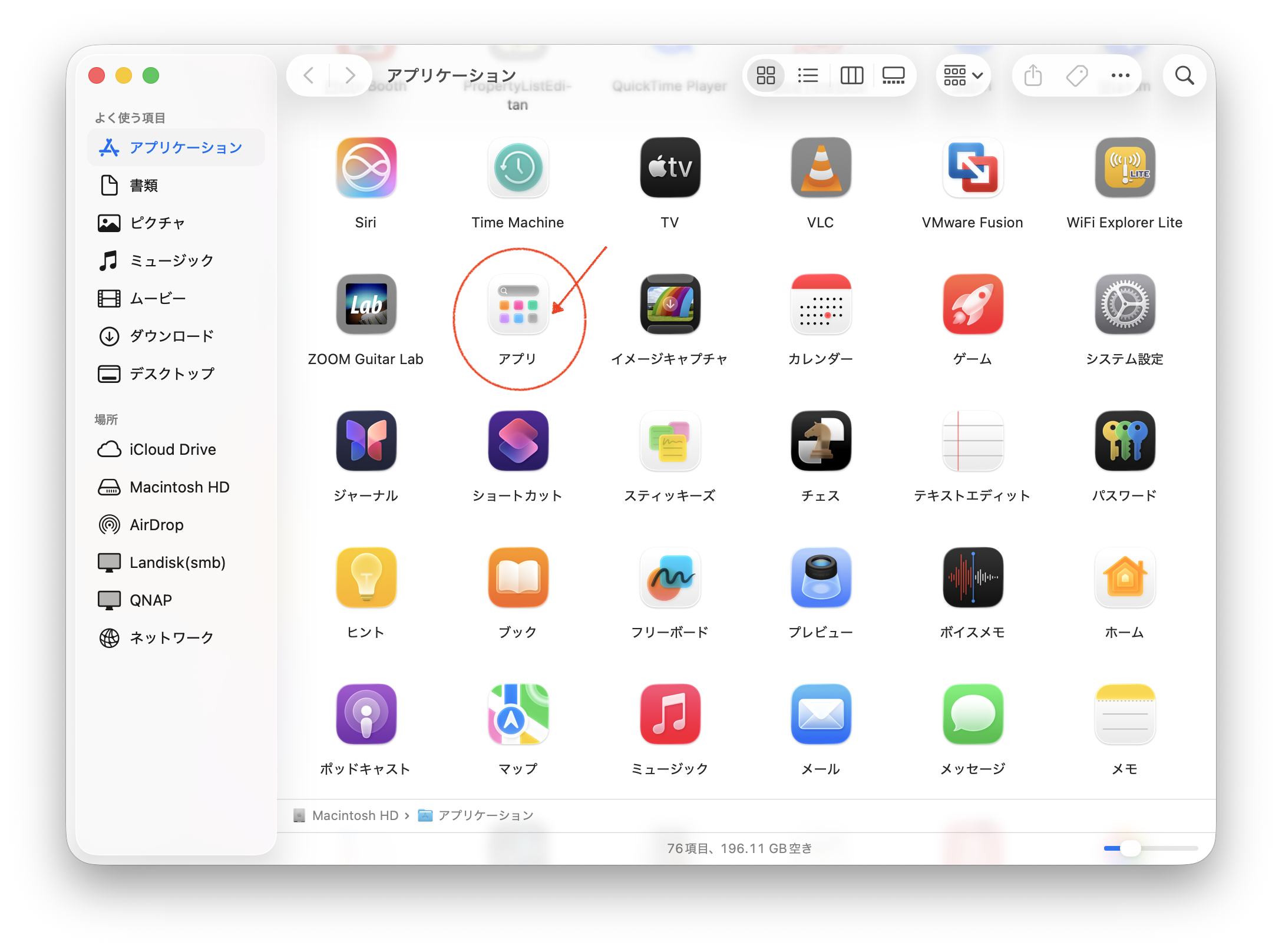Open the grouping options dropdown
Screen dimensions: 1282x952
pos(963,75)
